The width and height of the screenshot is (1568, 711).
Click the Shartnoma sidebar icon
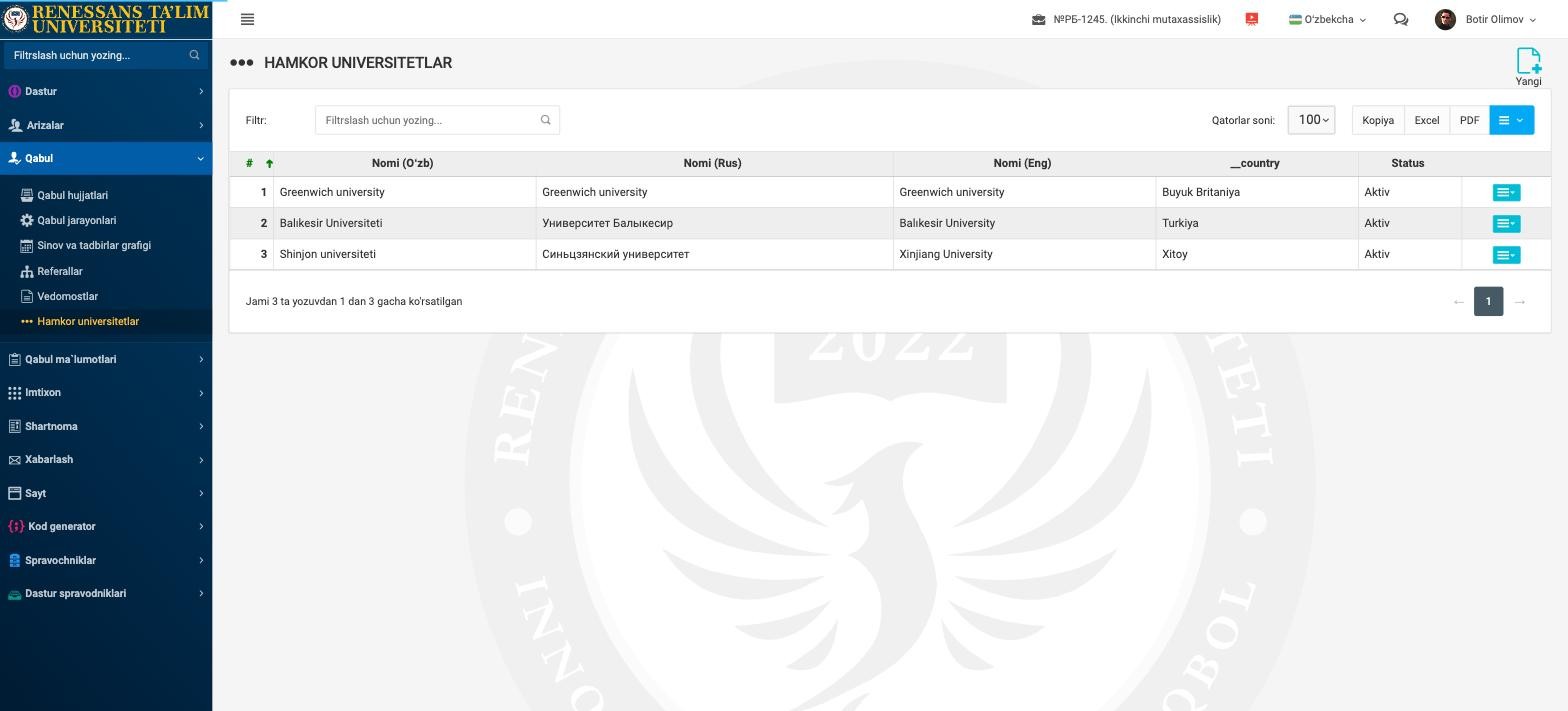pos(14,426)
